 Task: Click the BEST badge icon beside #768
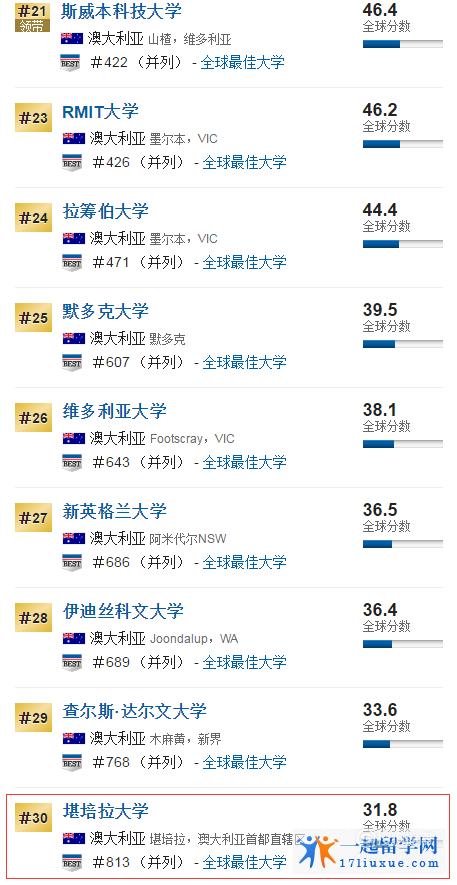(72, 763)
